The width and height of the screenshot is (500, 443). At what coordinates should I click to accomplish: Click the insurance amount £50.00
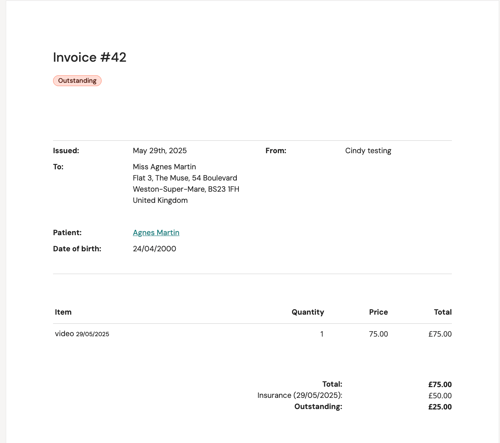[440, 396]
